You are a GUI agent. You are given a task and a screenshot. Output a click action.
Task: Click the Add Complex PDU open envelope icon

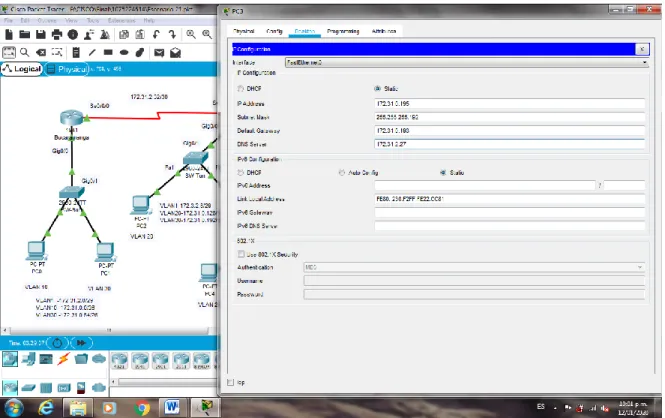[x=175, y=53]
